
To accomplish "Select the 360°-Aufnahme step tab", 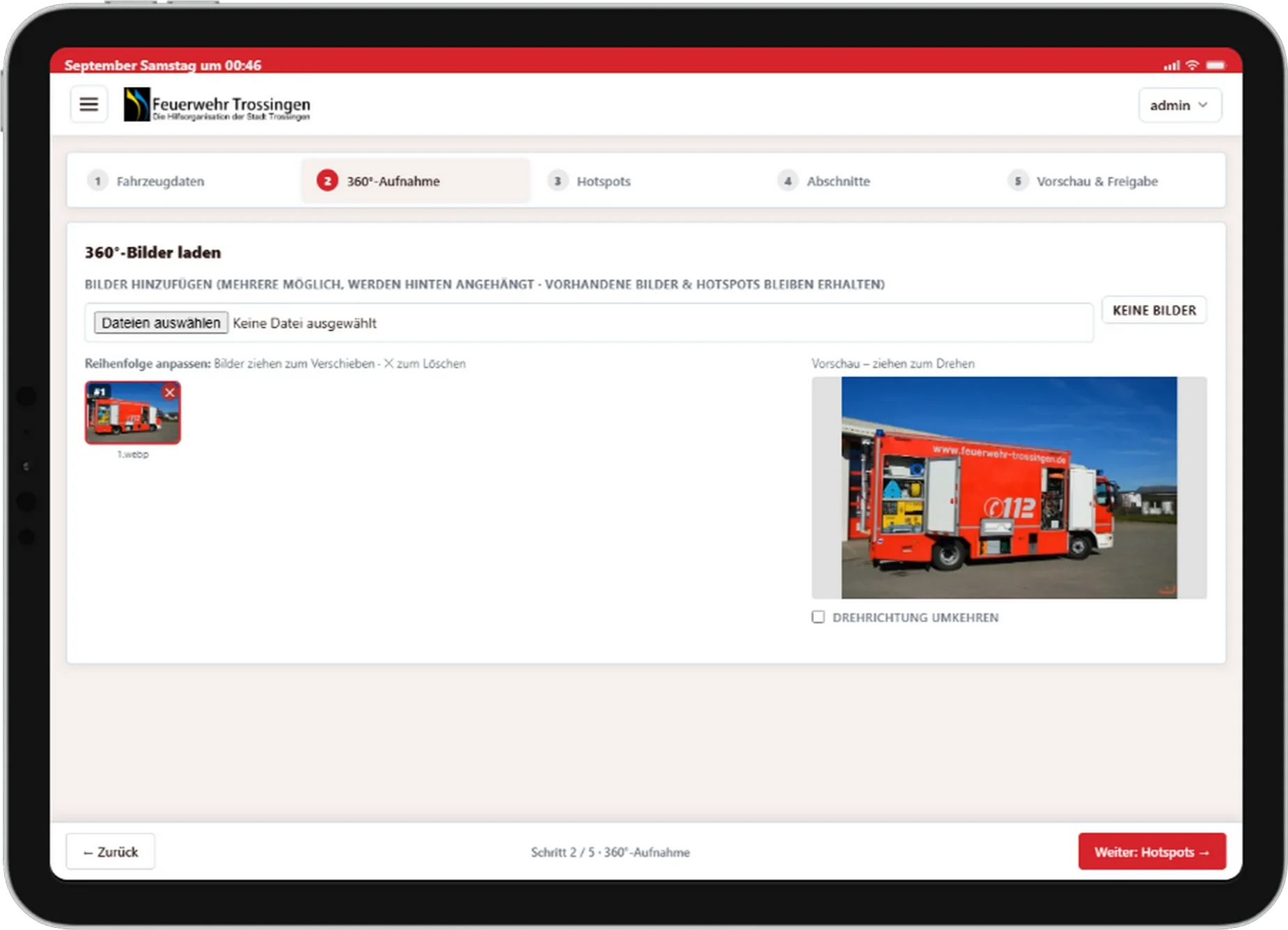I will click(x=415, y=181).
